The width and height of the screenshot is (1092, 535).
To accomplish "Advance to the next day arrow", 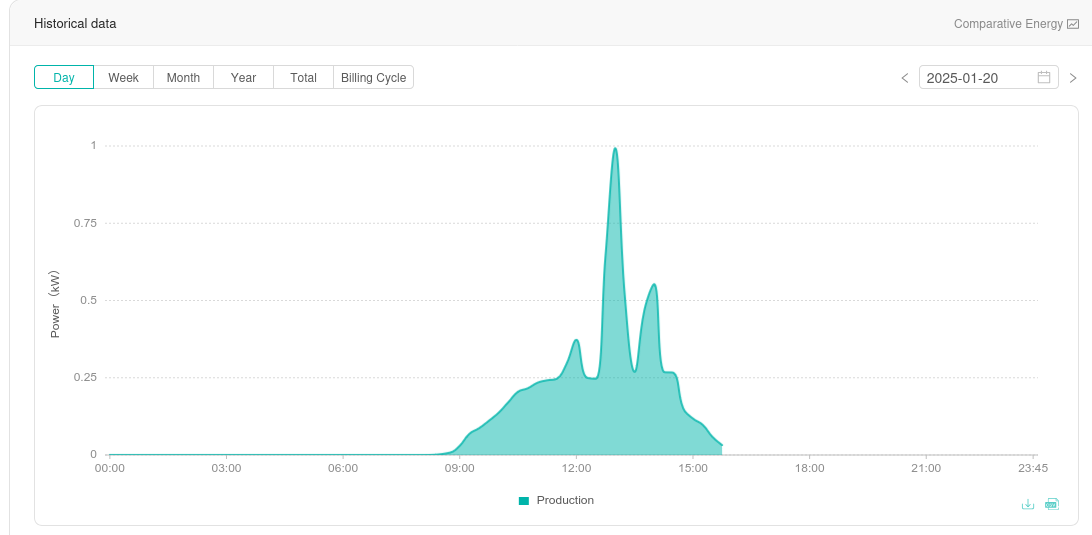I will pyautogui.click(x=1073, y=78).
